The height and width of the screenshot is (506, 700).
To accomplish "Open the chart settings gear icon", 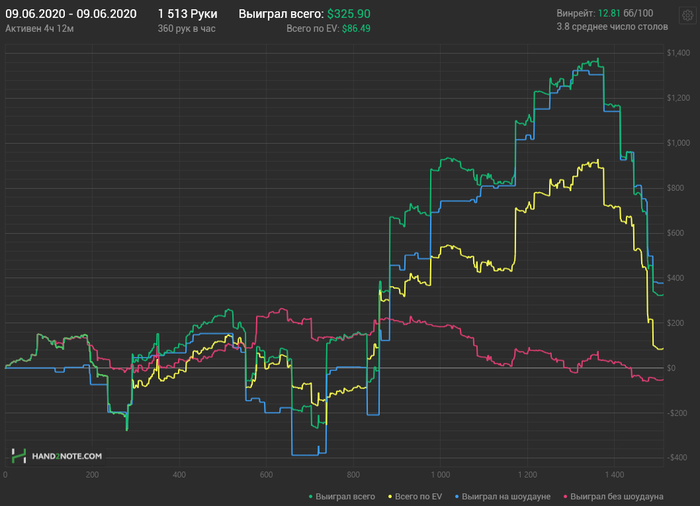I will tap(688, 16).
